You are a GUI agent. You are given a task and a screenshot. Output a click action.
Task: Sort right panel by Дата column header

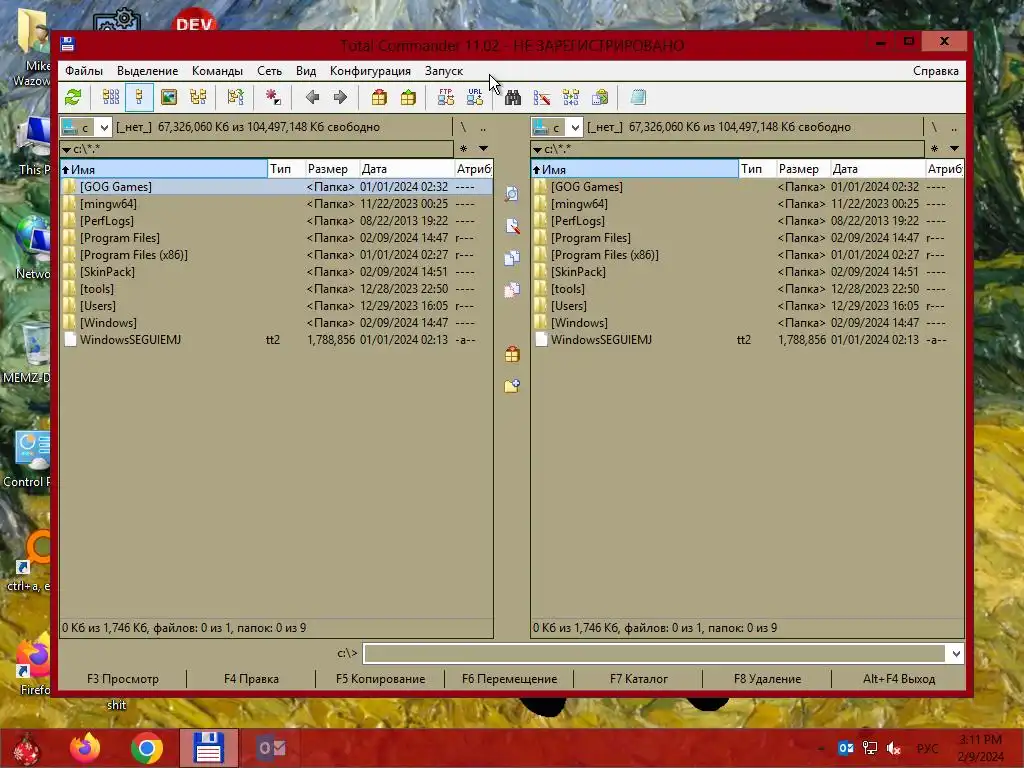pyautogui.click(x=877, y=169)
